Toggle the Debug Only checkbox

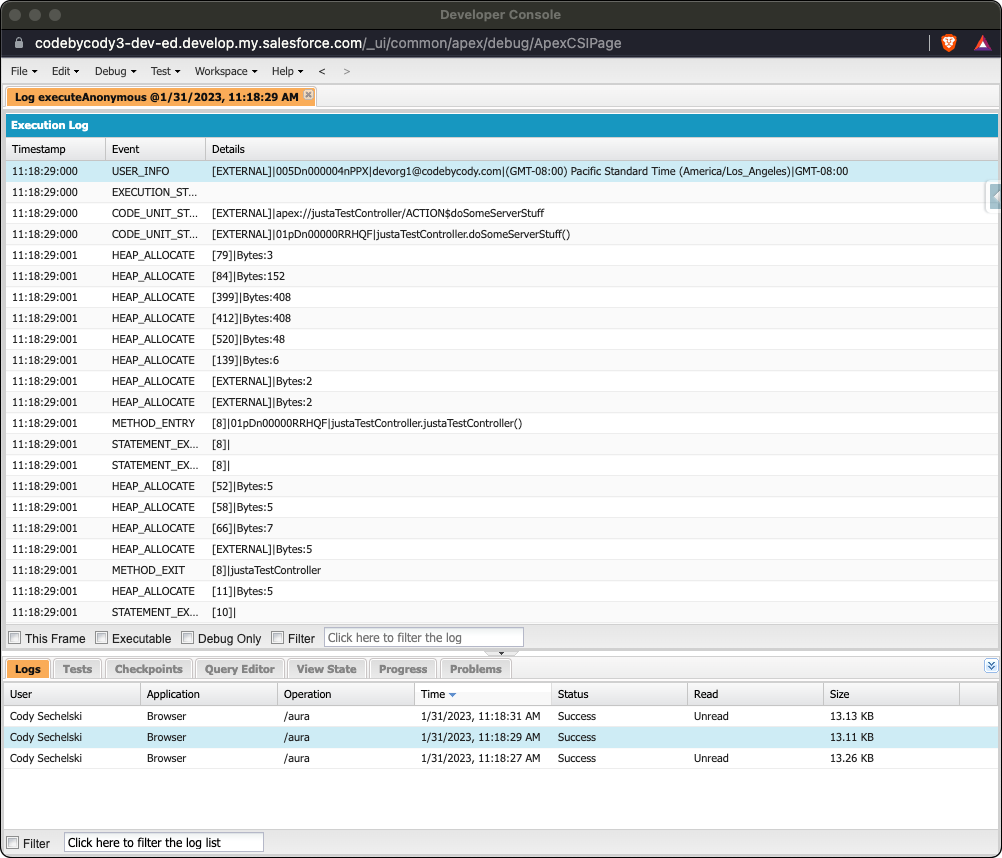[187, 637]
